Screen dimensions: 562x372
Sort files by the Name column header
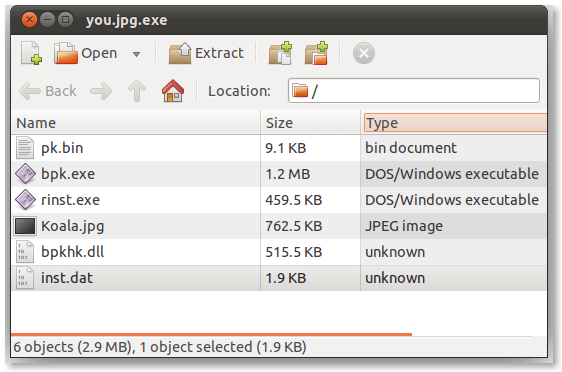click(x=136, y=123)
